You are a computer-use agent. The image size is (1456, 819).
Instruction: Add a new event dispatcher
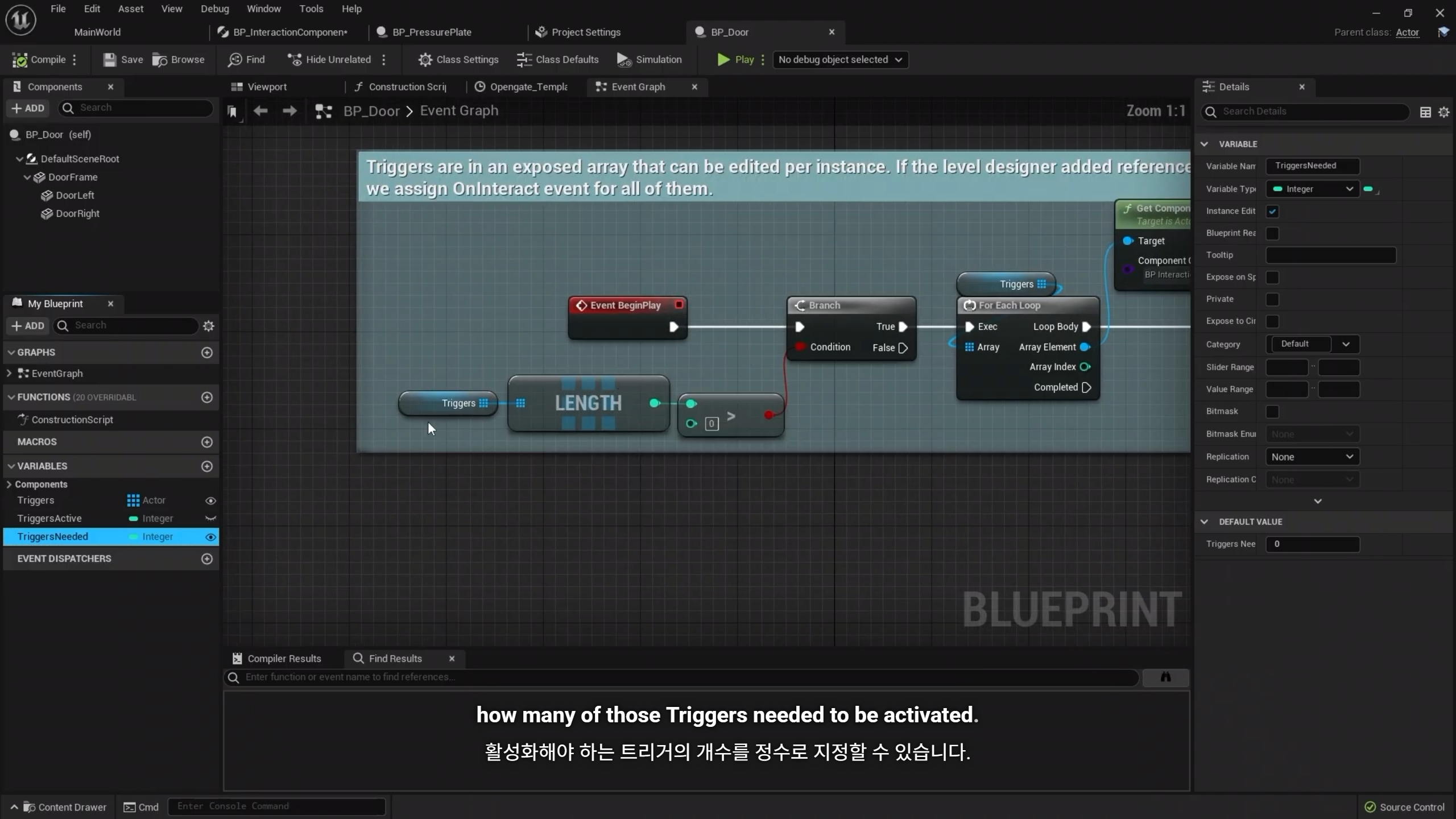pos(207,559)
